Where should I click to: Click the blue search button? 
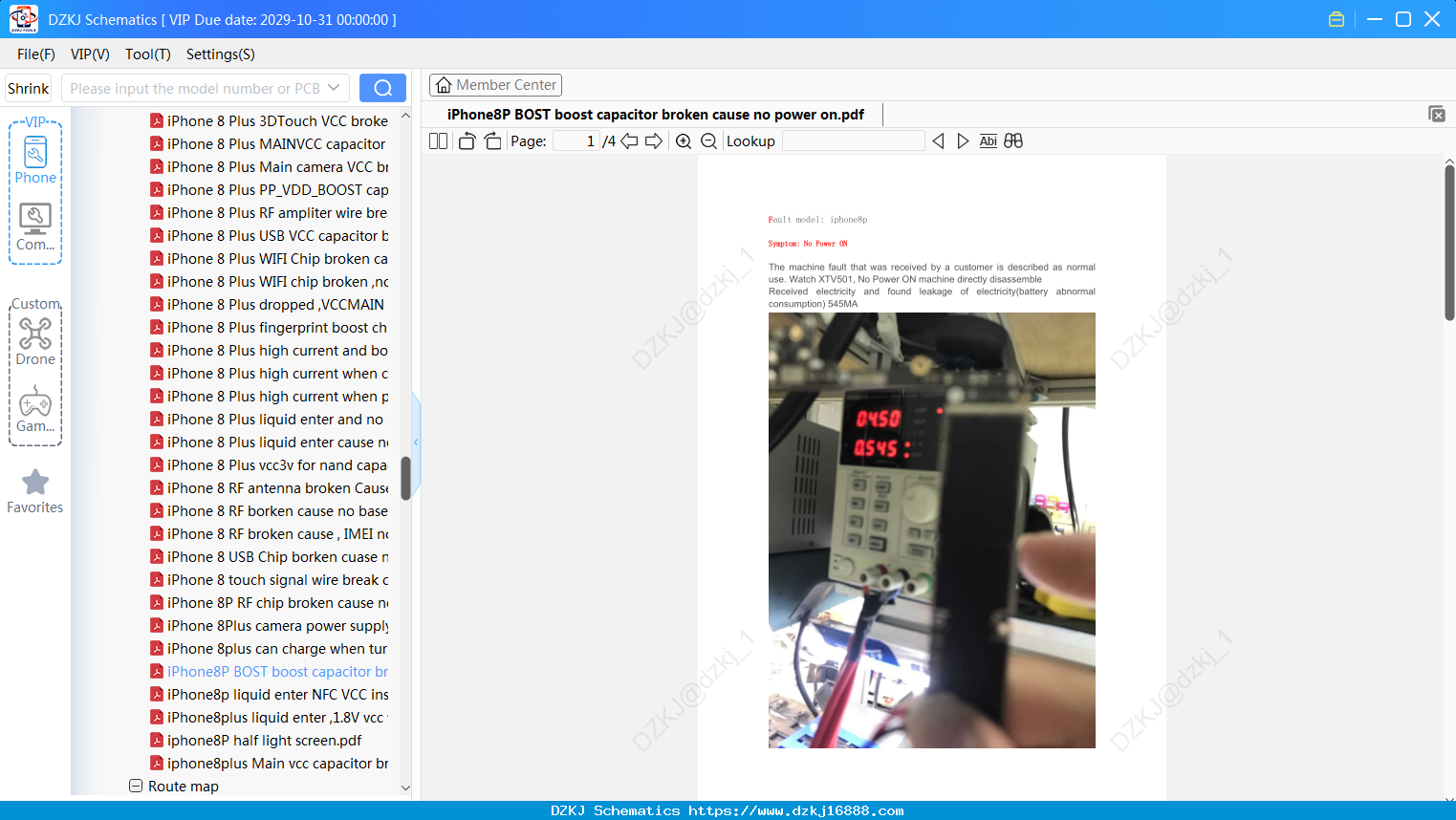coord(382,88)
